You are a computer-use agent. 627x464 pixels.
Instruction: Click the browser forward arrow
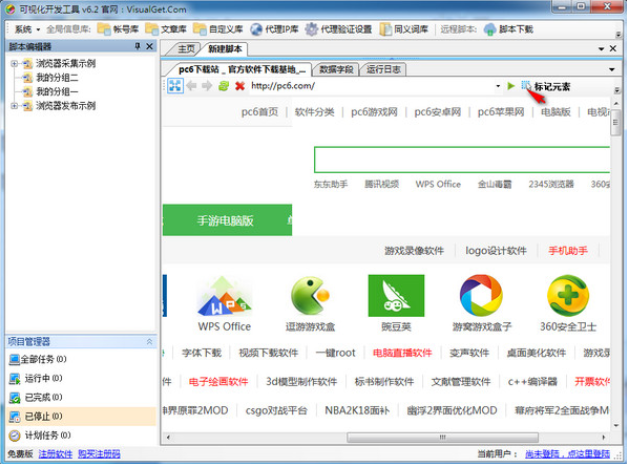pyautogui.click(x=207, y=86)
